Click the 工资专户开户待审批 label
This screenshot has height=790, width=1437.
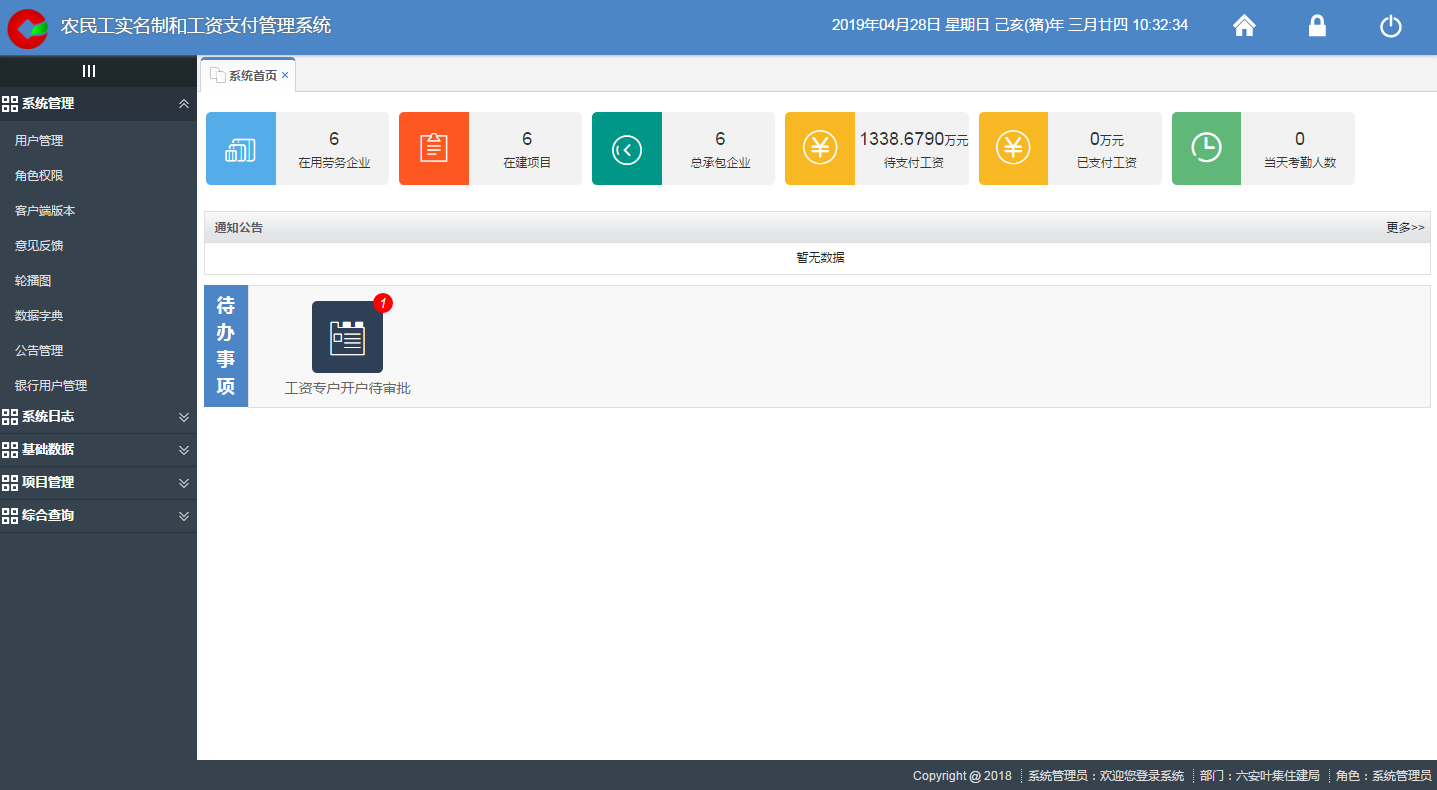point(347,389)
